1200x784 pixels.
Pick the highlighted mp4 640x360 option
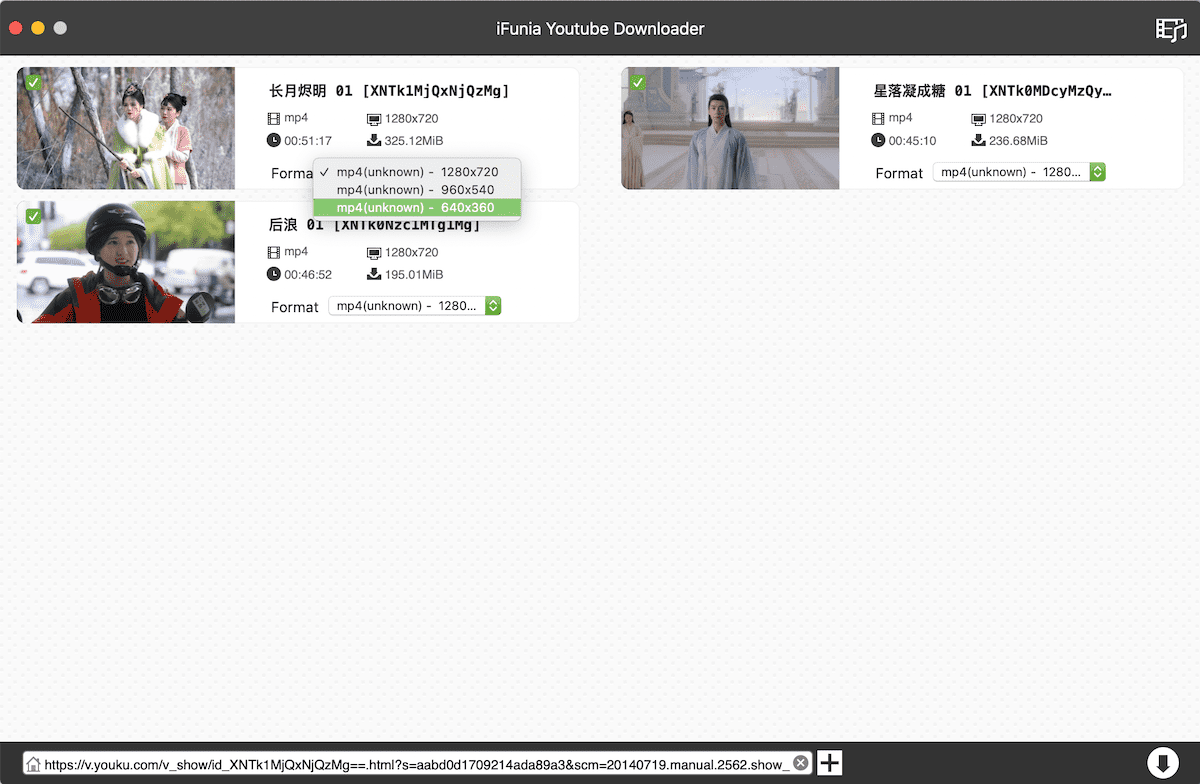417,208
